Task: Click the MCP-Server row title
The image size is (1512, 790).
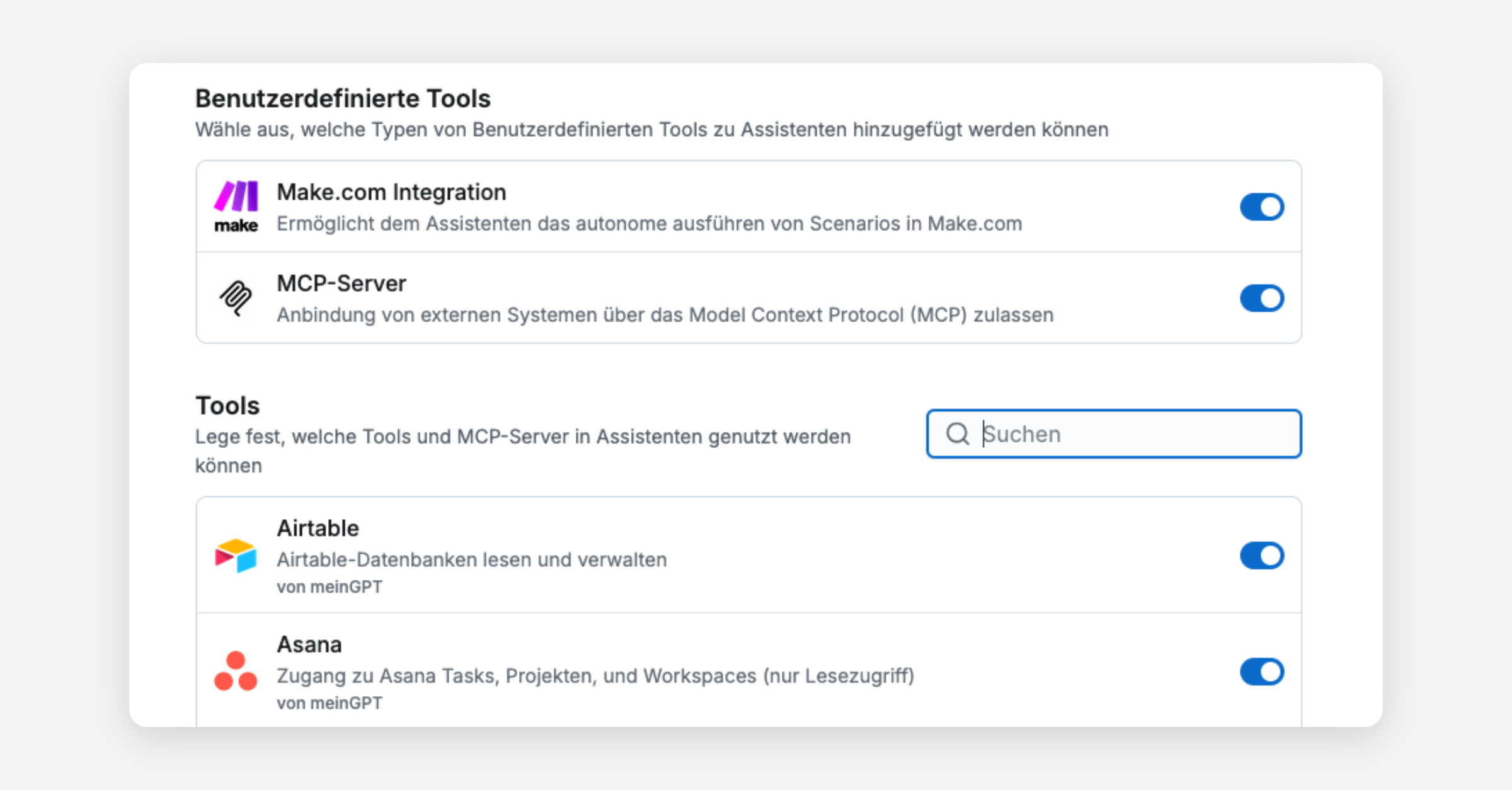Action: [341, 283]
